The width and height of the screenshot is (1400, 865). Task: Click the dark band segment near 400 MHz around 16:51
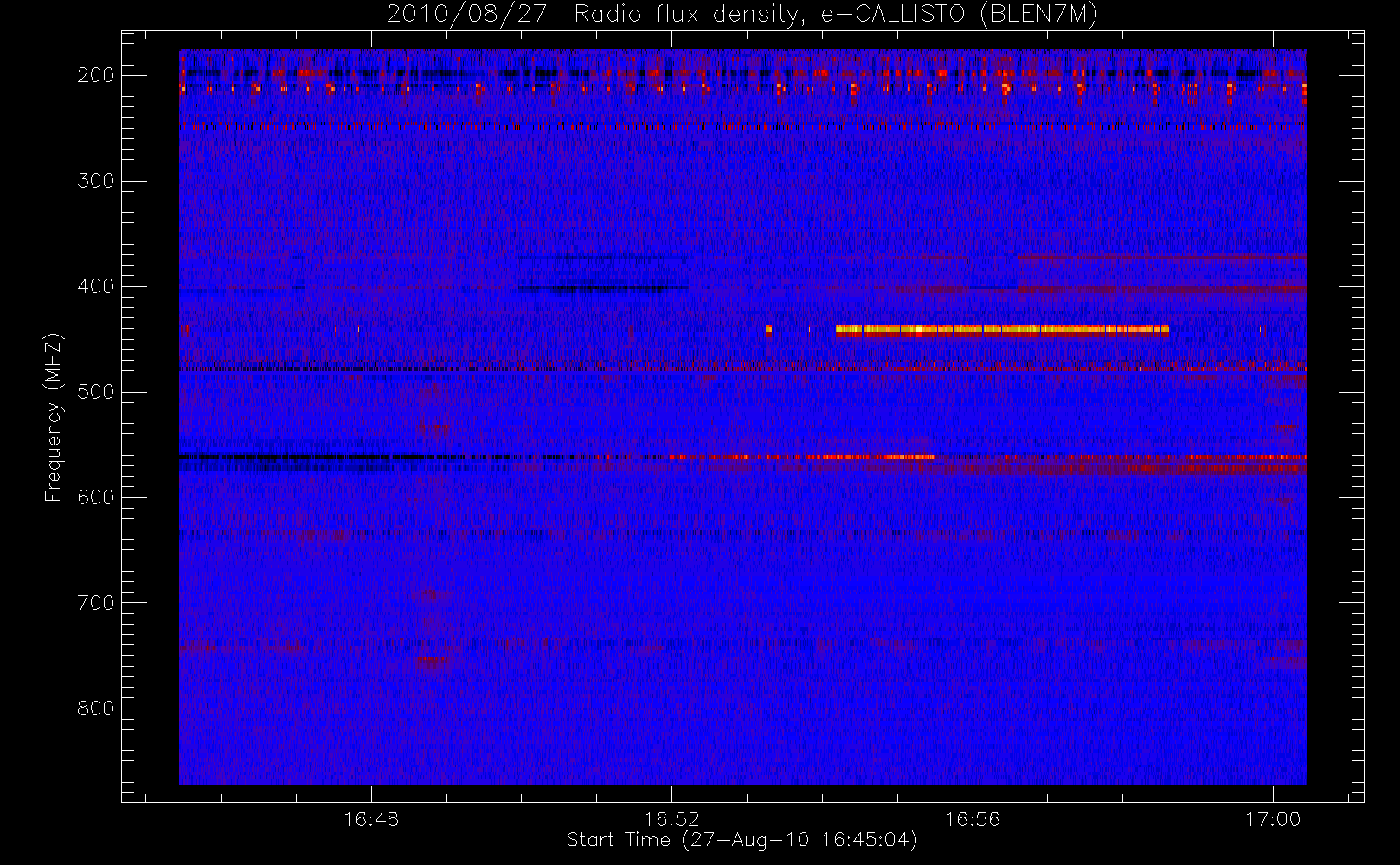click(x=603, y=288)
